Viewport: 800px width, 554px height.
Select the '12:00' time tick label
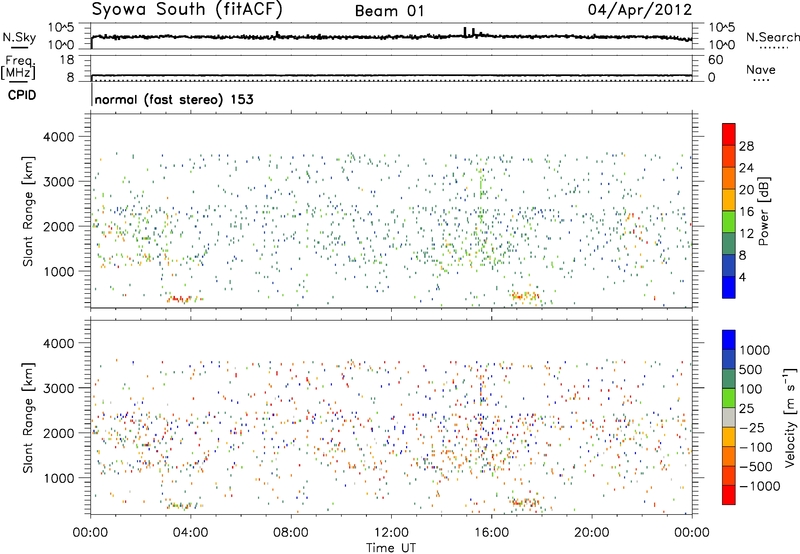[391, 533]
